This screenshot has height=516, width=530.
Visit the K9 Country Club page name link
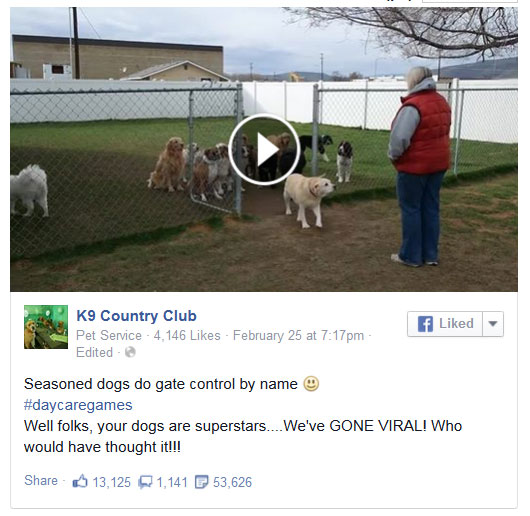point(136,316)
